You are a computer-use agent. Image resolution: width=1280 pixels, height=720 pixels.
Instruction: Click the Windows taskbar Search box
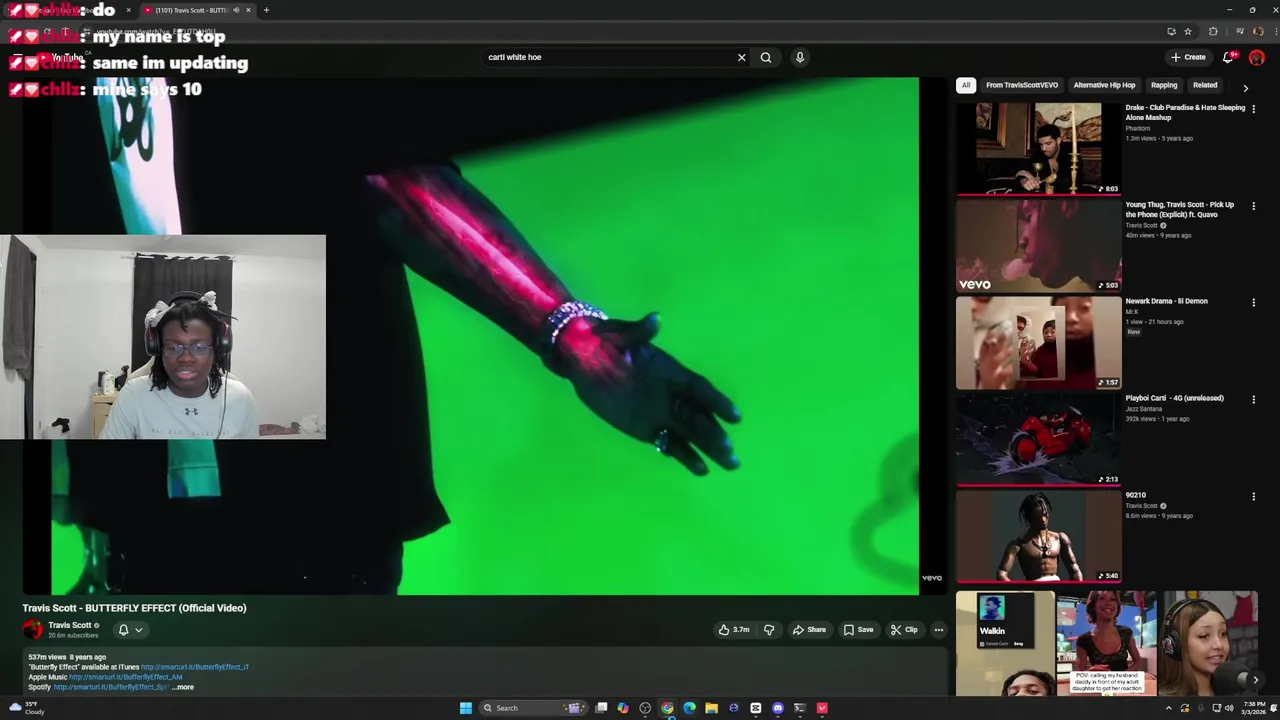(x=533, y=708)
